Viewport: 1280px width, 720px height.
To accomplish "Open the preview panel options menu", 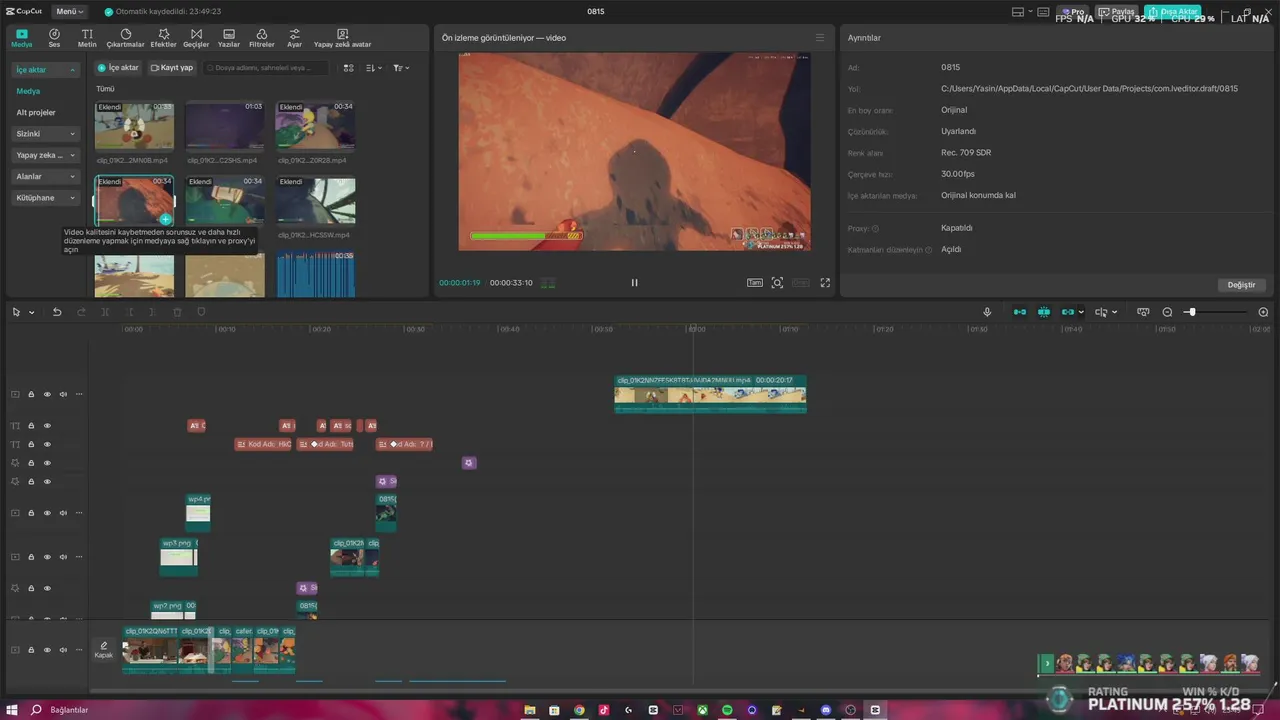I will click(820, 38).
